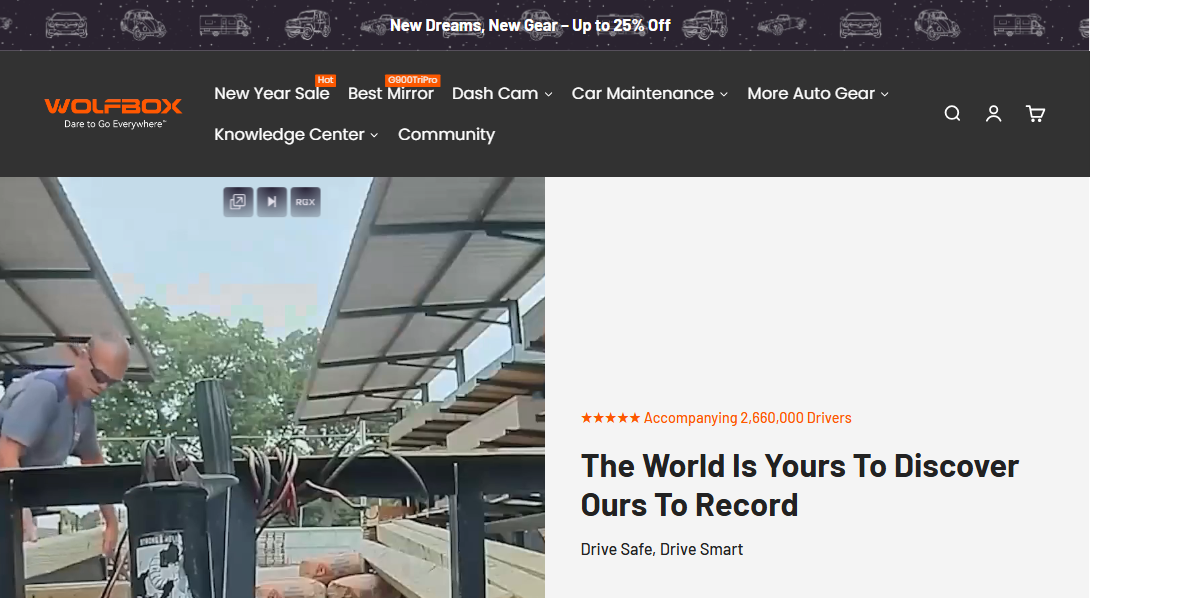The image size is (1197, 598).
Task: Click the orange Hot badge
Action: [325, 80]
